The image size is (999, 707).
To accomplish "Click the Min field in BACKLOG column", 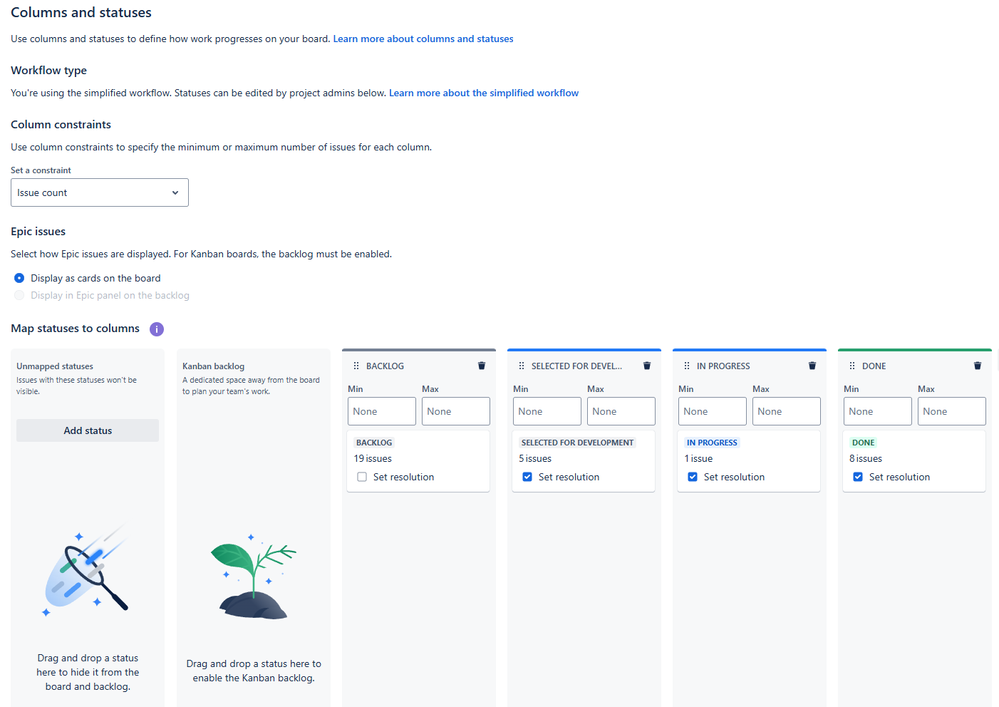I will [x=382, y=411].
